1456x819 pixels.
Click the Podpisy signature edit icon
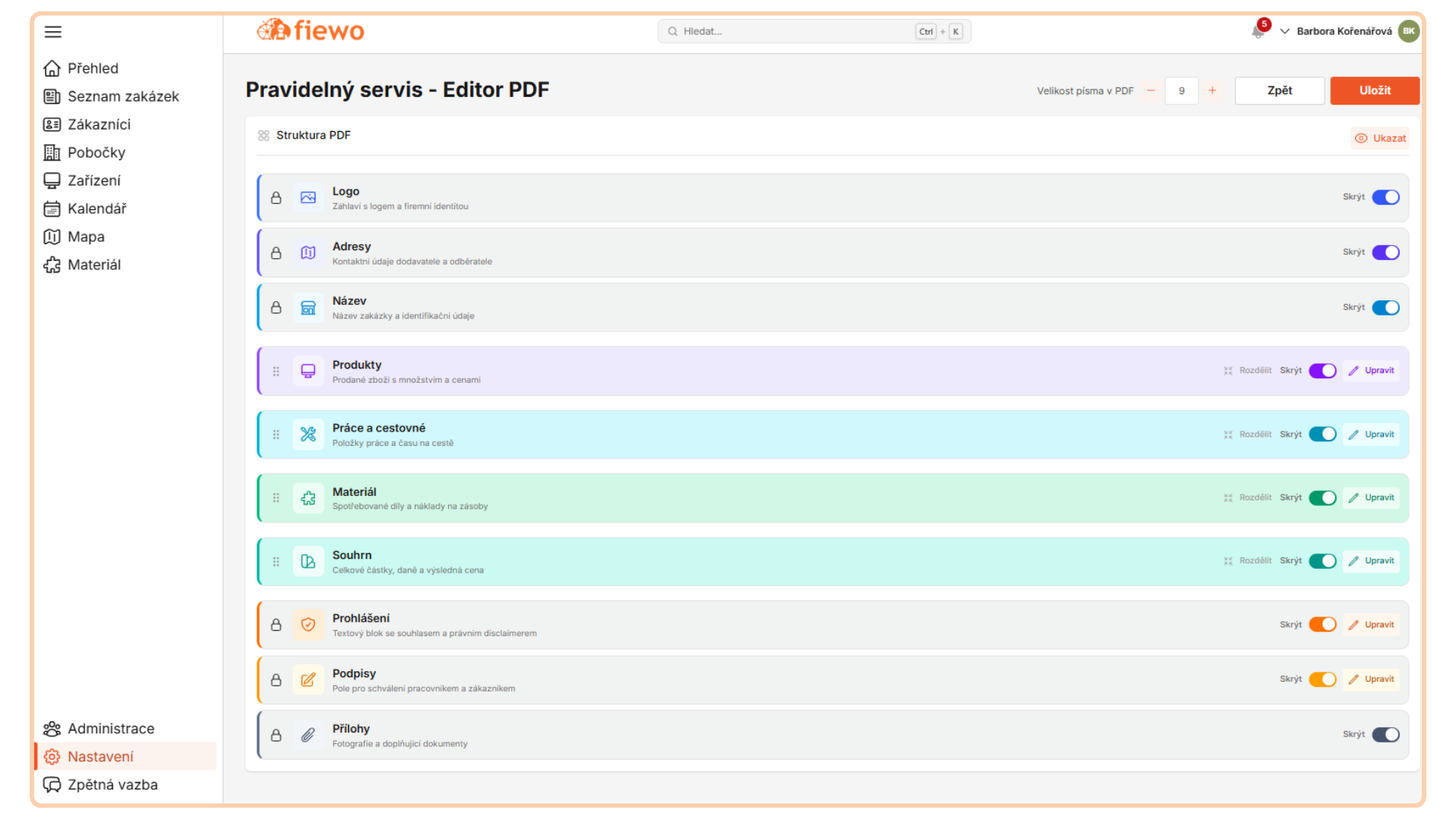click(308, 680)
